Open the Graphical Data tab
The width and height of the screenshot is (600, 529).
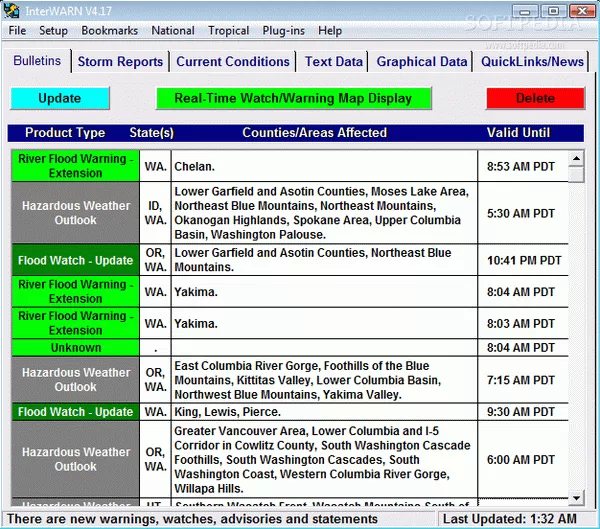point(422,62)
